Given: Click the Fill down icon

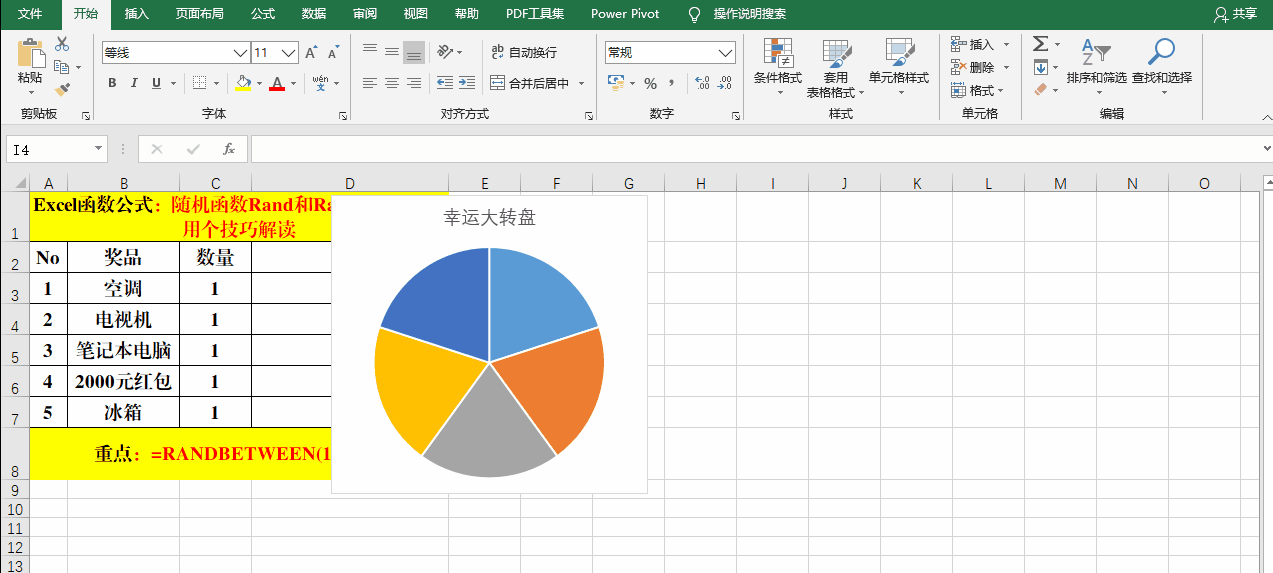Looking at the screenshot, I should coord(1040,67).
